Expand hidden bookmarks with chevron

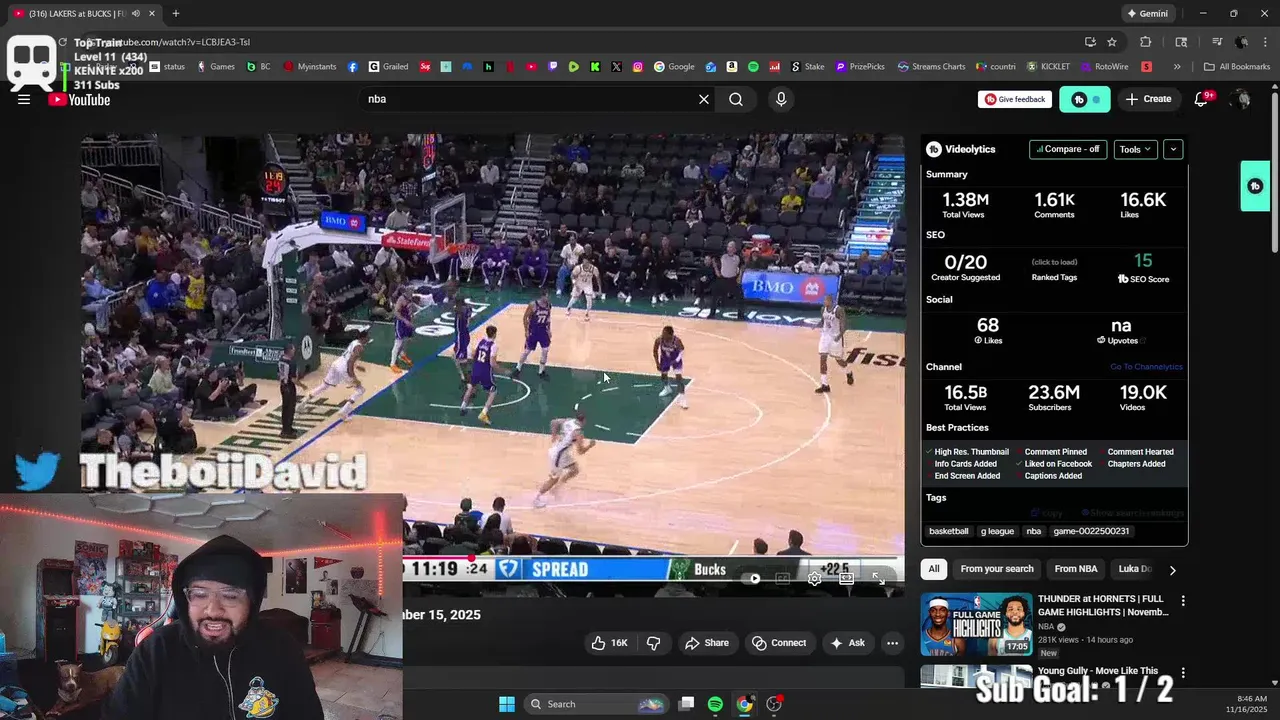point(1177,67)
